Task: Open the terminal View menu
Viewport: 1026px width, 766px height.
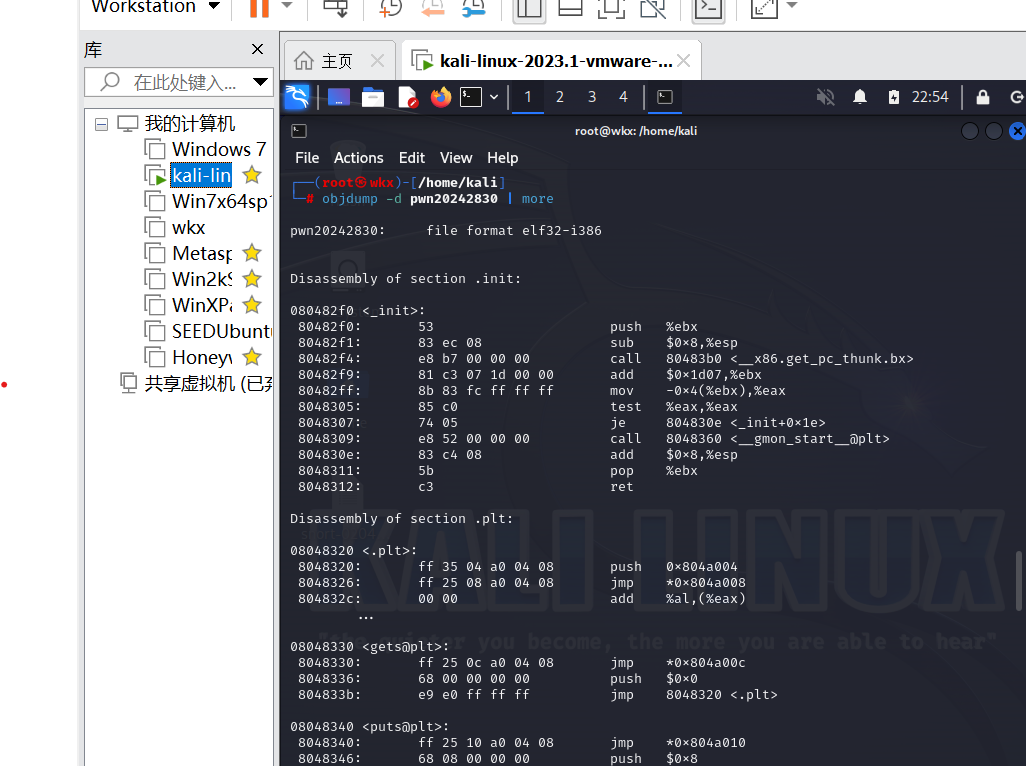Action: 456,158
